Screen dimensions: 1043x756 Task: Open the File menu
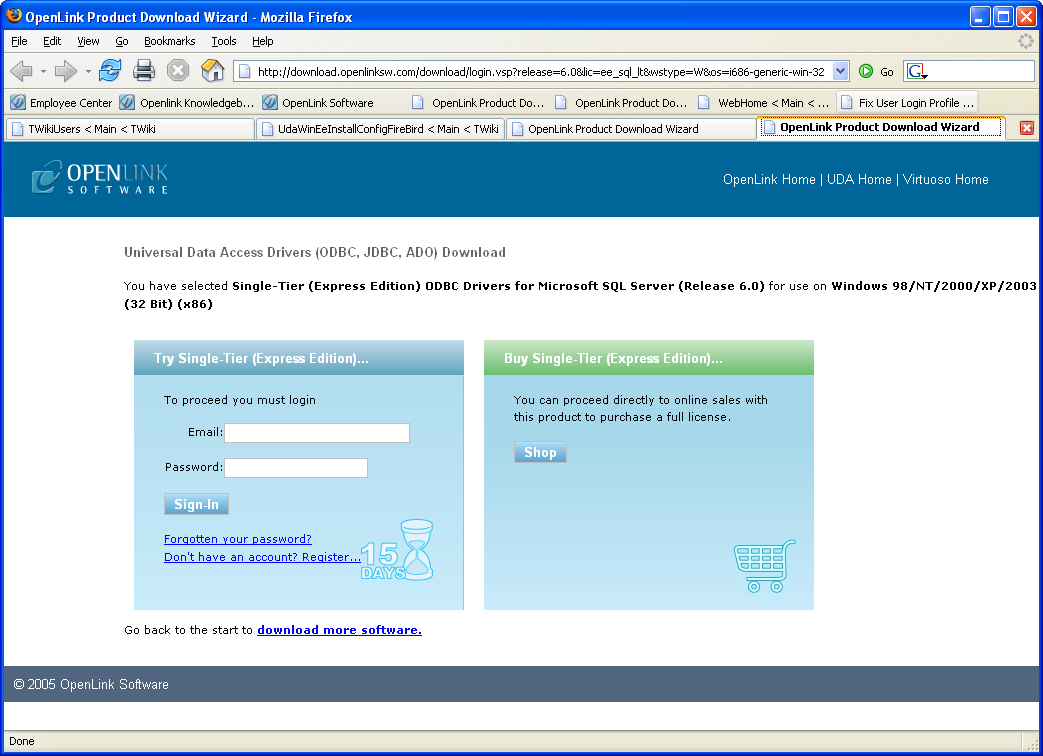[x=19, y=41]
